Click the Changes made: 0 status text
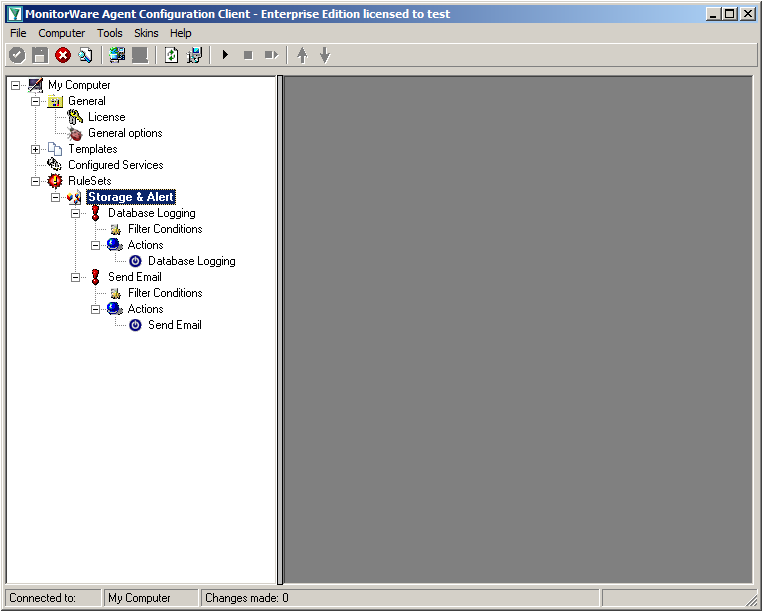763x612 pixels. [x=247, y=598]
